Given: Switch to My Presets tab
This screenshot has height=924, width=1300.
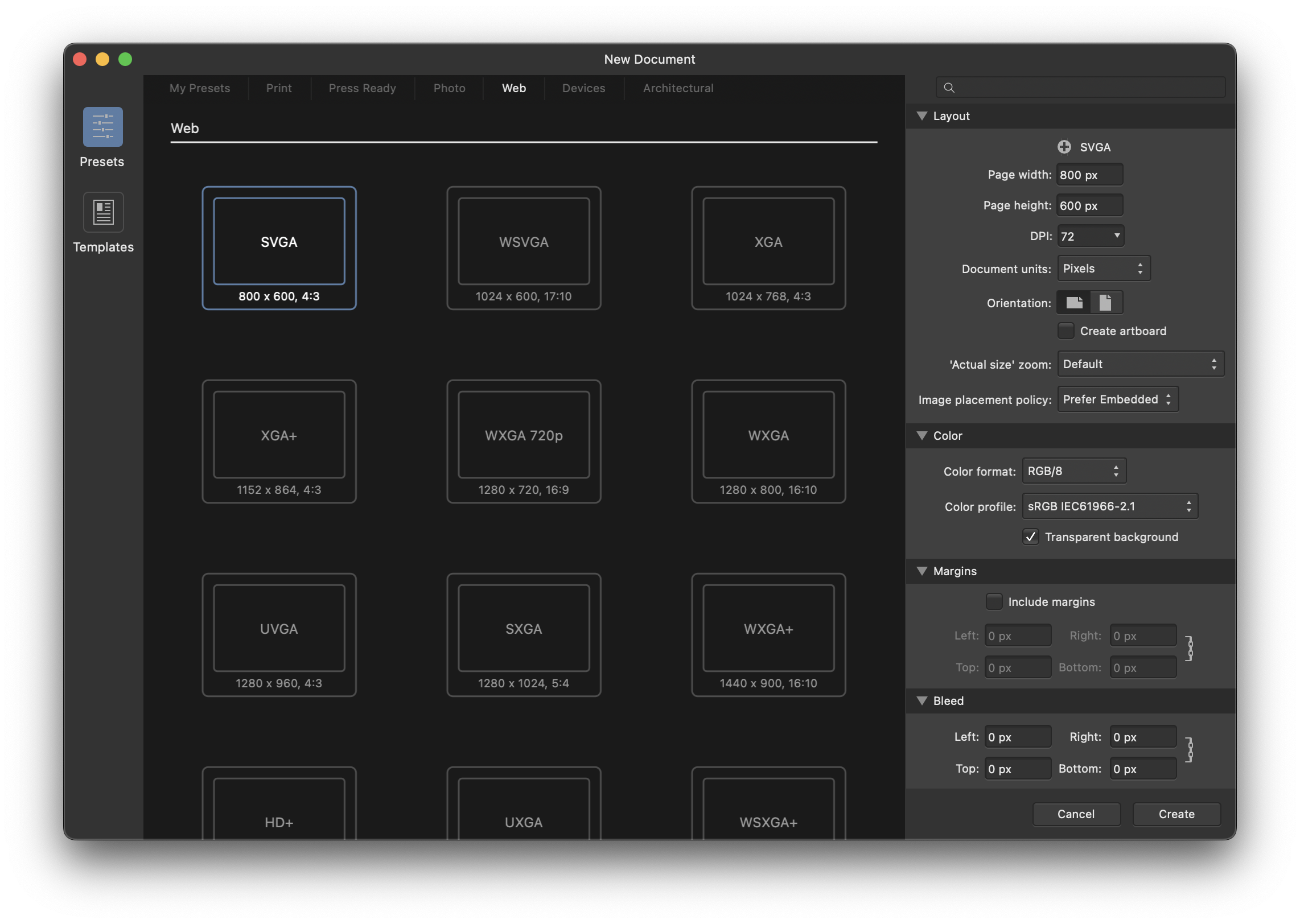Looking at the screenshot, I should 200,88.
